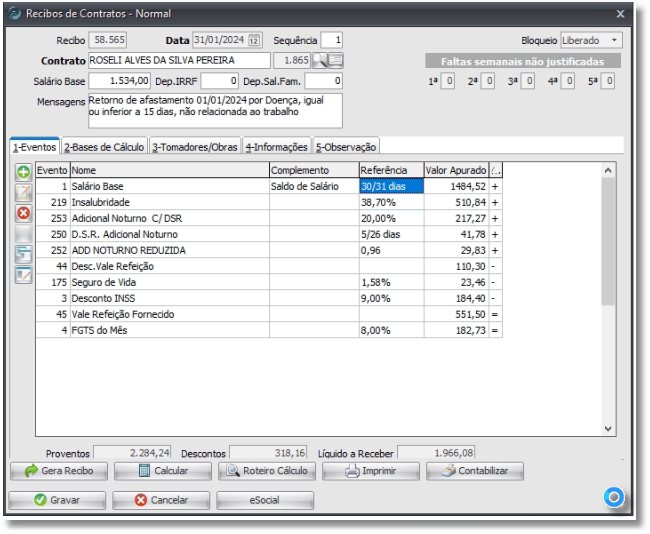Click the 1ª week absences field
This screenshot has width=650, height=534.
click(449, 81)
